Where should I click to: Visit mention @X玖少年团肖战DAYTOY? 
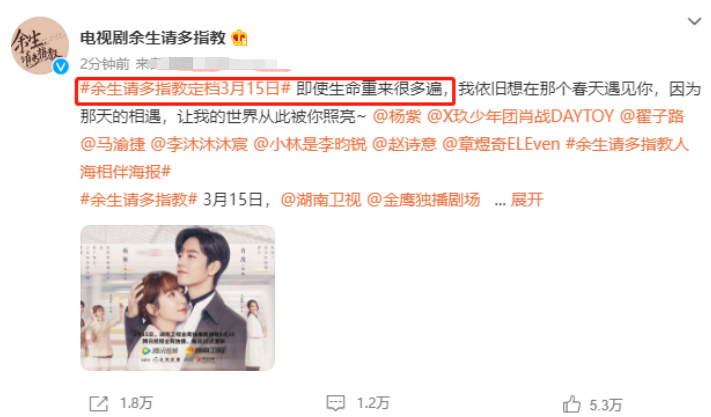tap(520, 116)
